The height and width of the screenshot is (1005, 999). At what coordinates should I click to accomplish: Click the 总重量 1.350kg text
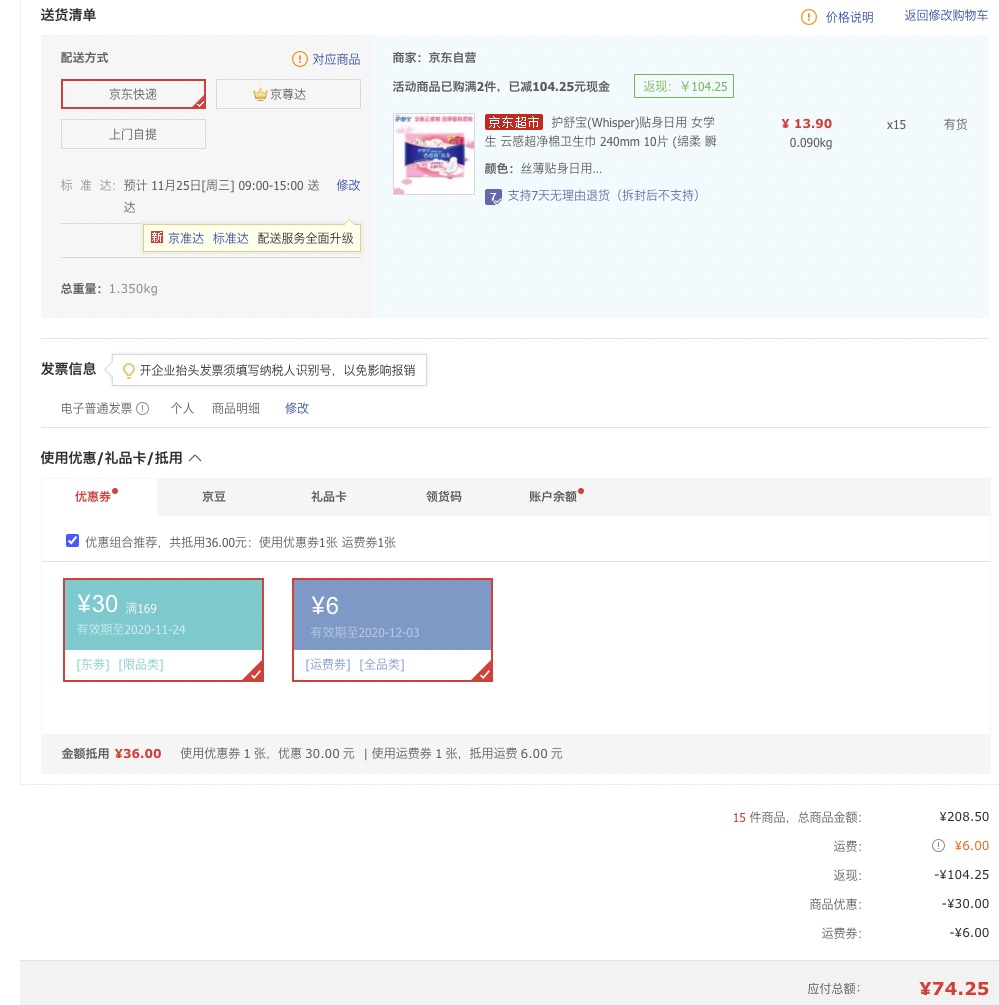[109, 288]
